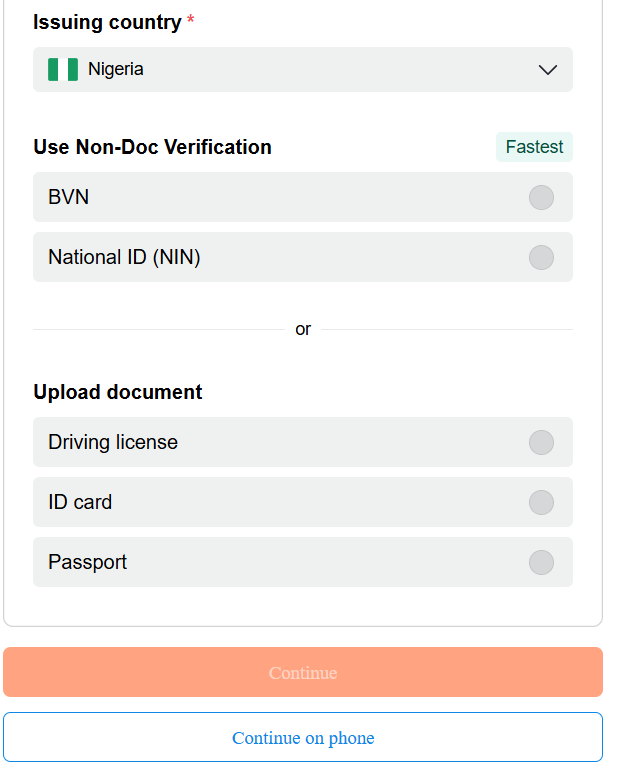Click the Upload document heading
The width and height of the screenshot is (618, 771).
118,392
